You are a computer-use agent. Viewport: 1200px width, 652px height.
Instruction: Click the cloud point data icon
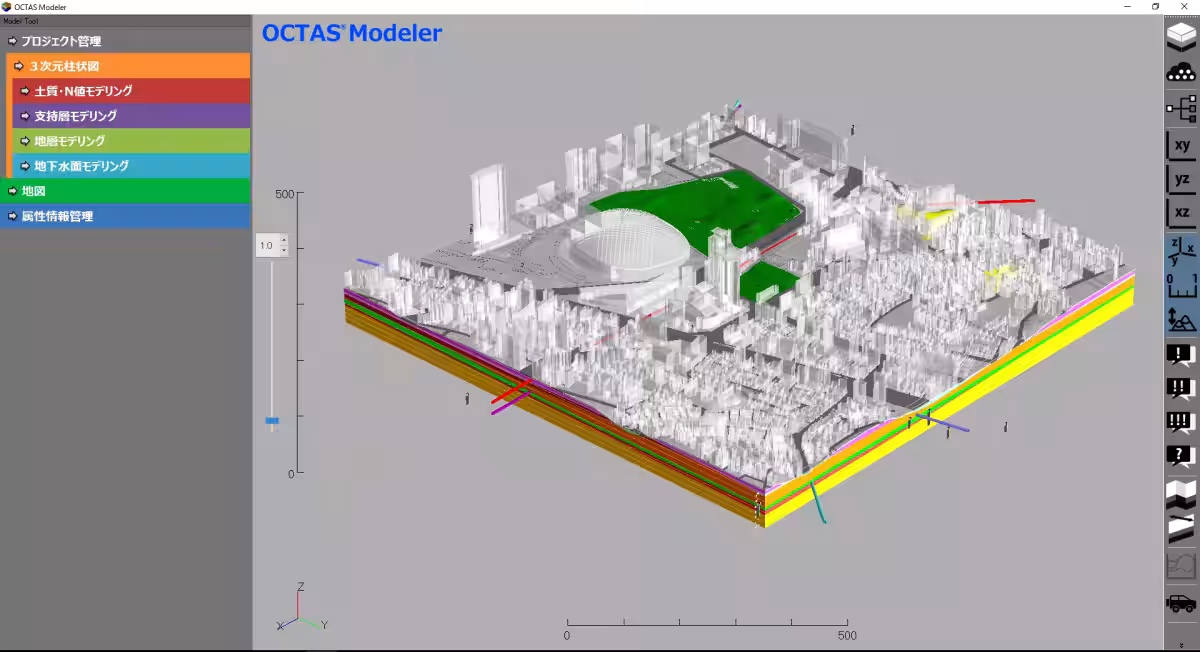(1181, 72)
